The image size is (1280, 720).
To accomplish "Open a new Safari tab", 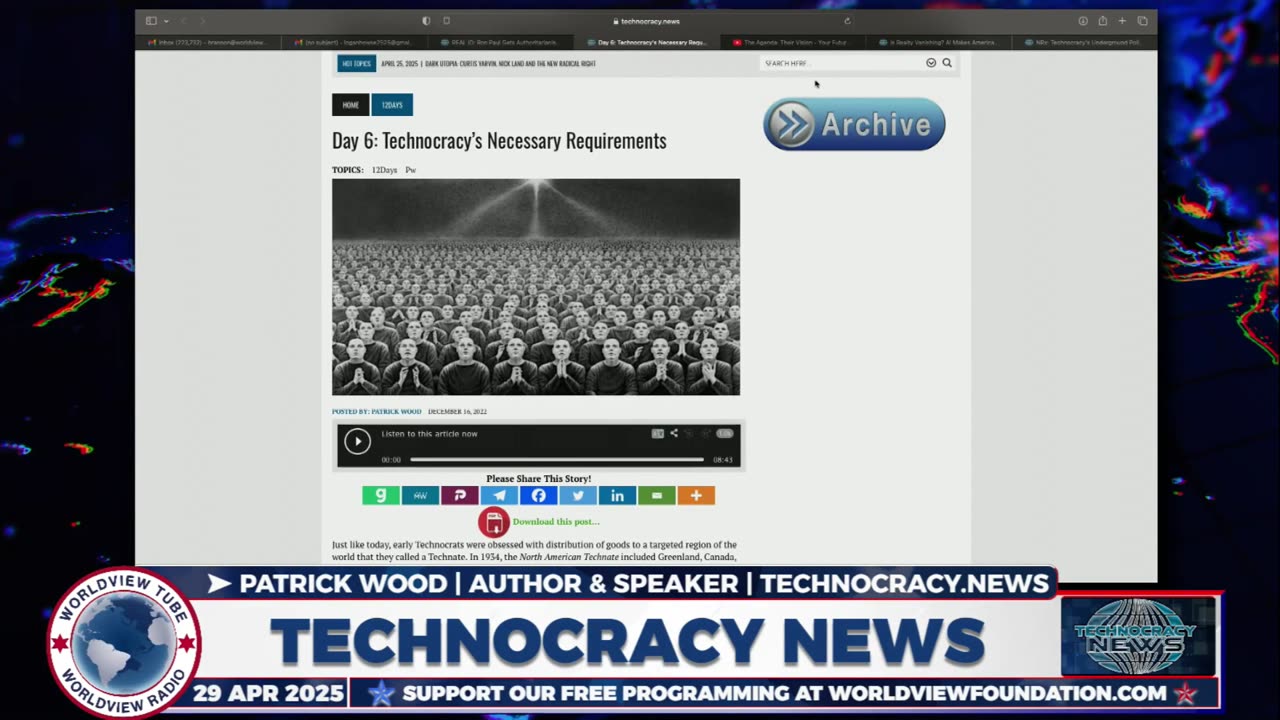I will tap(1122, 21).
